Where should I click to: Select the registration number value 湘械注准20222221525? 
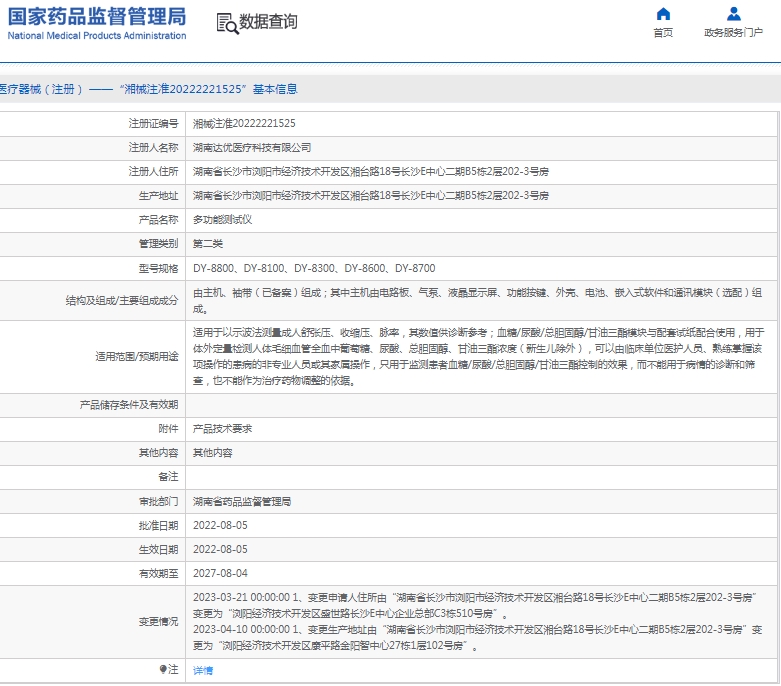pyautogui.click(x=244, y=123)
